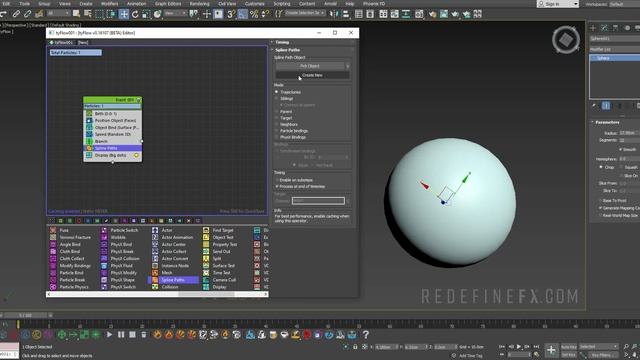Open the Graph Editors menu
Viewport: 640px width, 360px height.
[x=168, y=4]
